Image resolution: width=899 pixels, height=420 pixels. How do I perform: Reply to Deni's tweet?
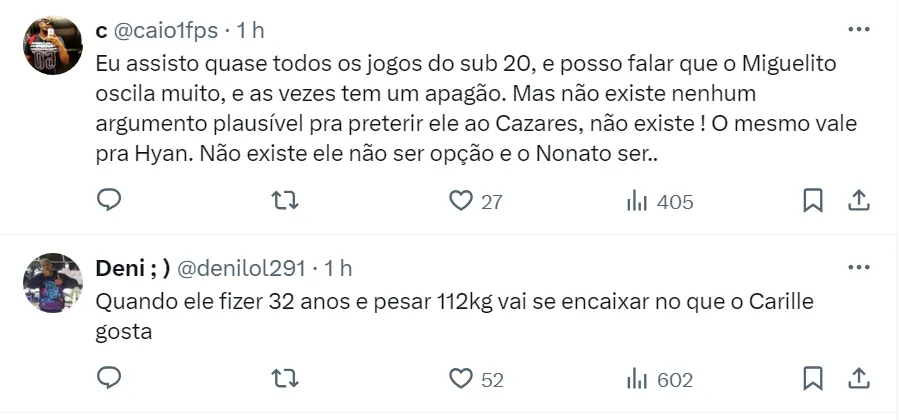click(x=109, y=379)
